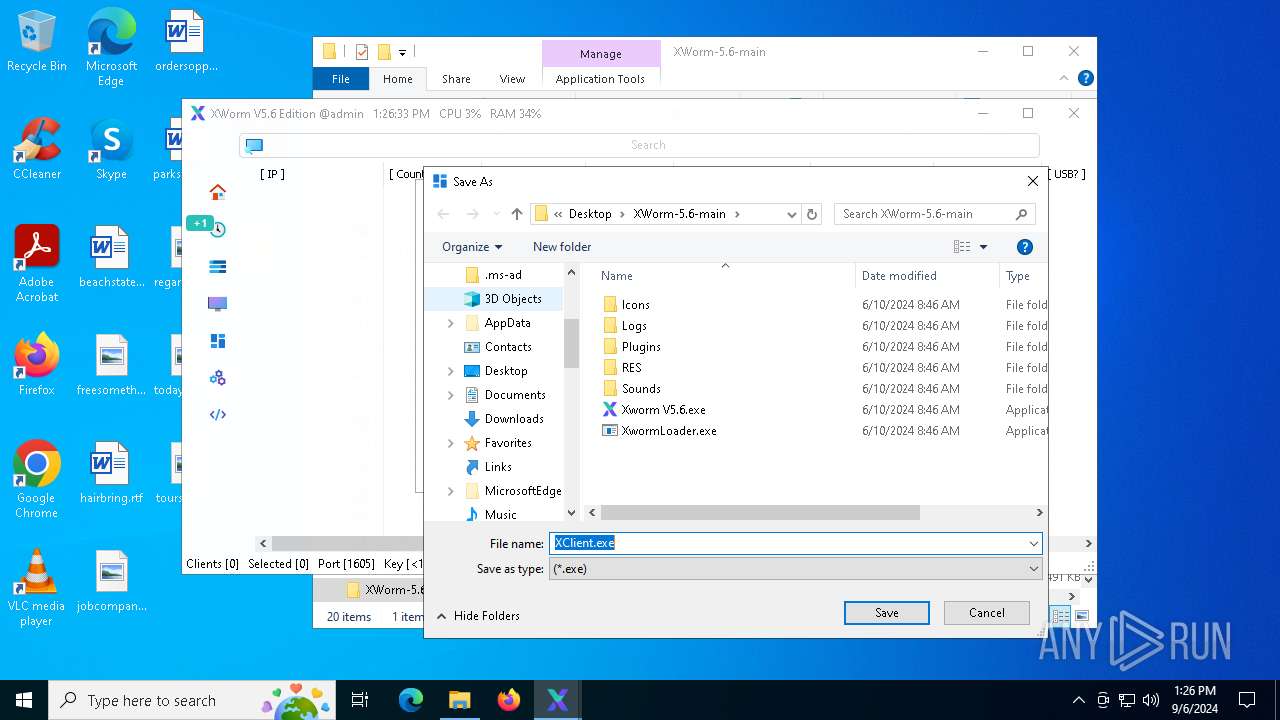The height and width of the screenshot is (720, 1280).
Task: Switch to the Home ribbon tab
Action: (397, 79)
